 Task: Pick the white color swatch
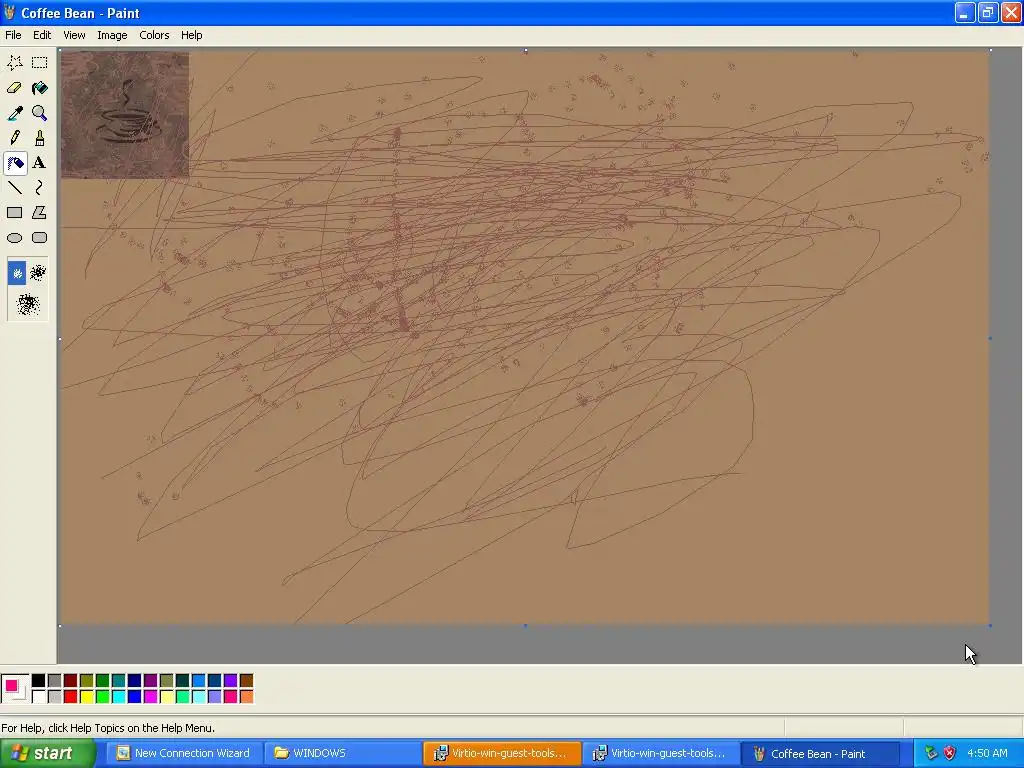[x=39, y=697]
